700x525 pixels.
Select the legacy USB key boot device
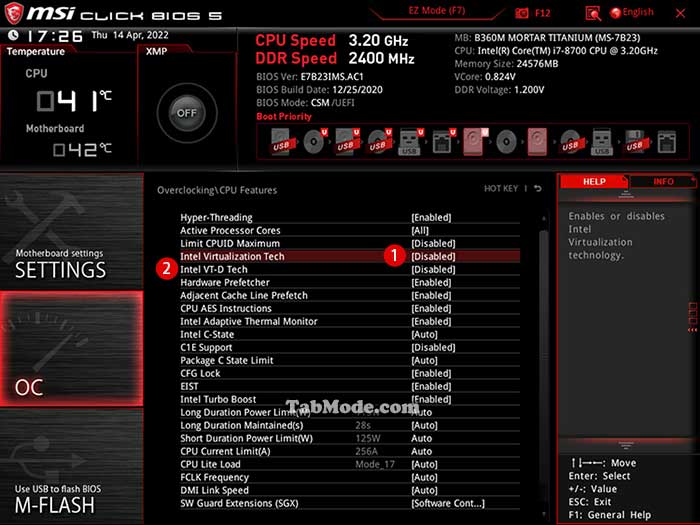(602, 142)
